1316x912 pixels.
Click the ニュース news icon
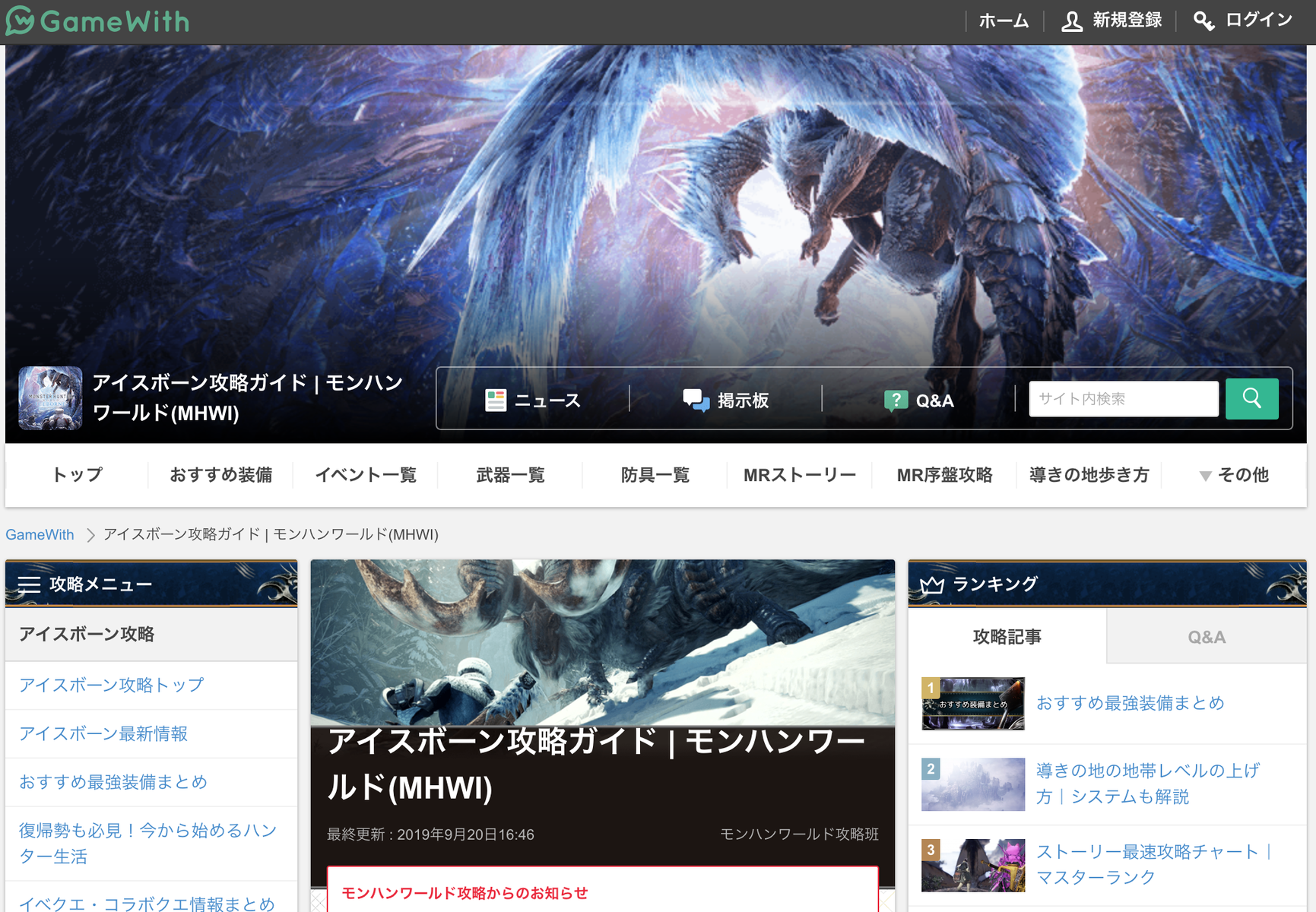[x=496, y=400]
